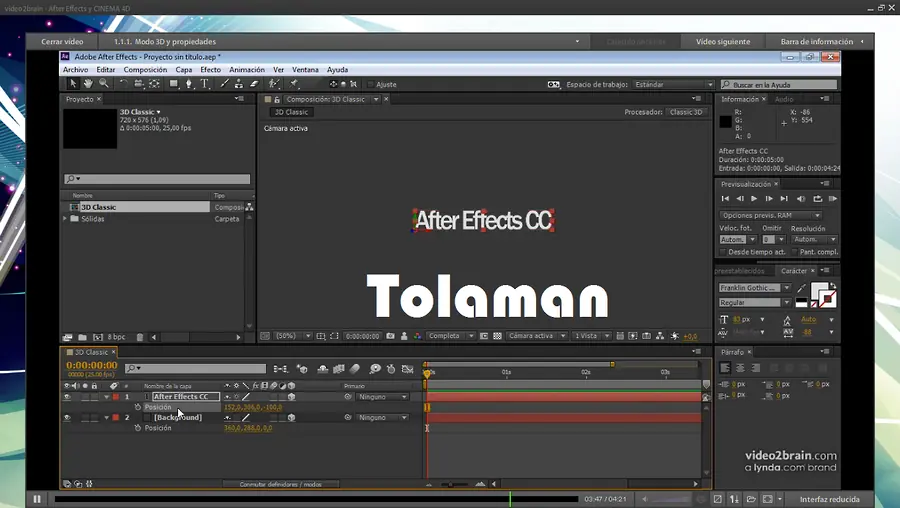Select the Clone Stamp tool
This screenshot has width=900, height=508.
point(239,84)
